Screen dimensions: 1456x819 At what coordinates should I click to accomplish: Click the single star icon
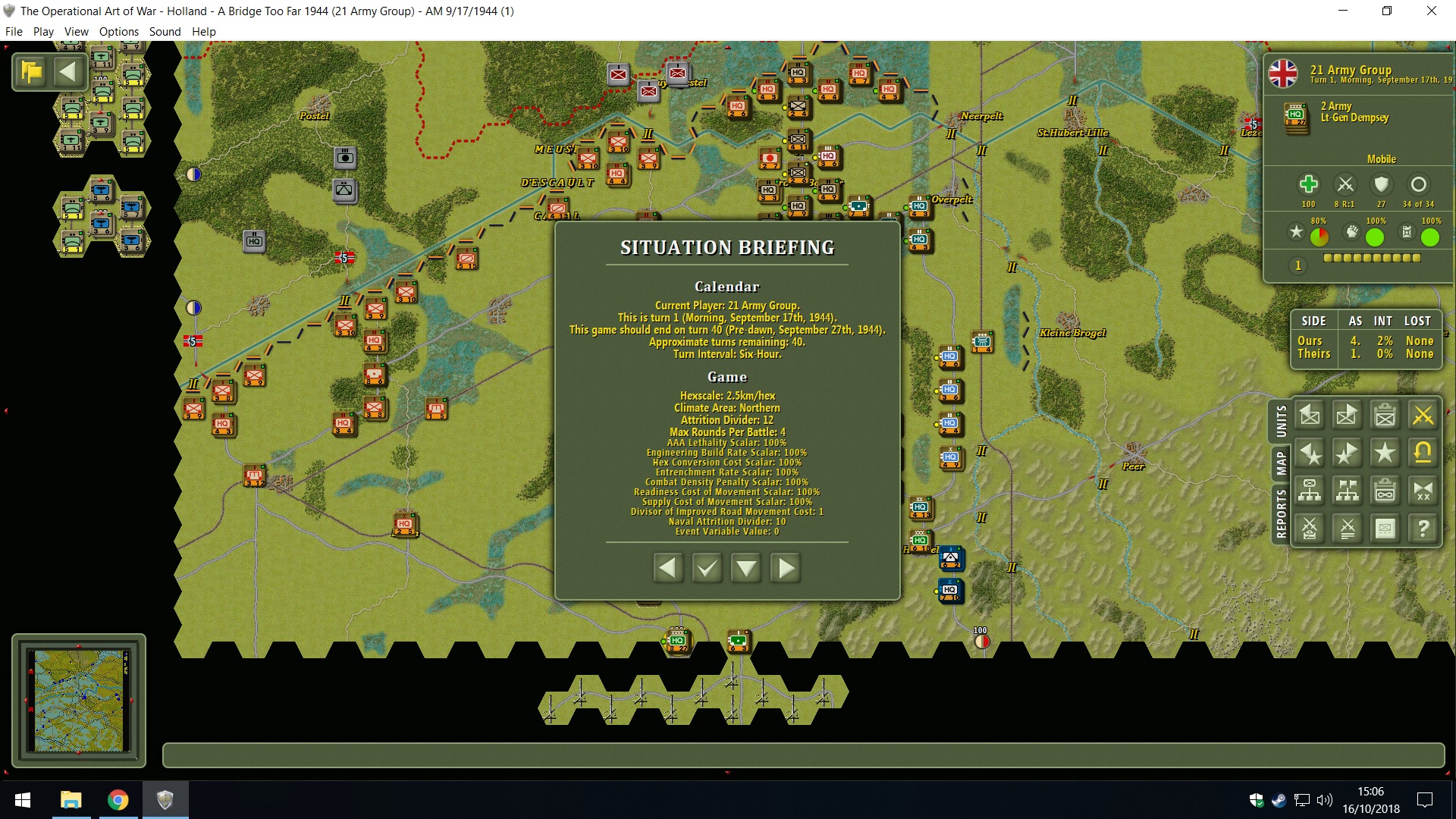coord(1385,453)
